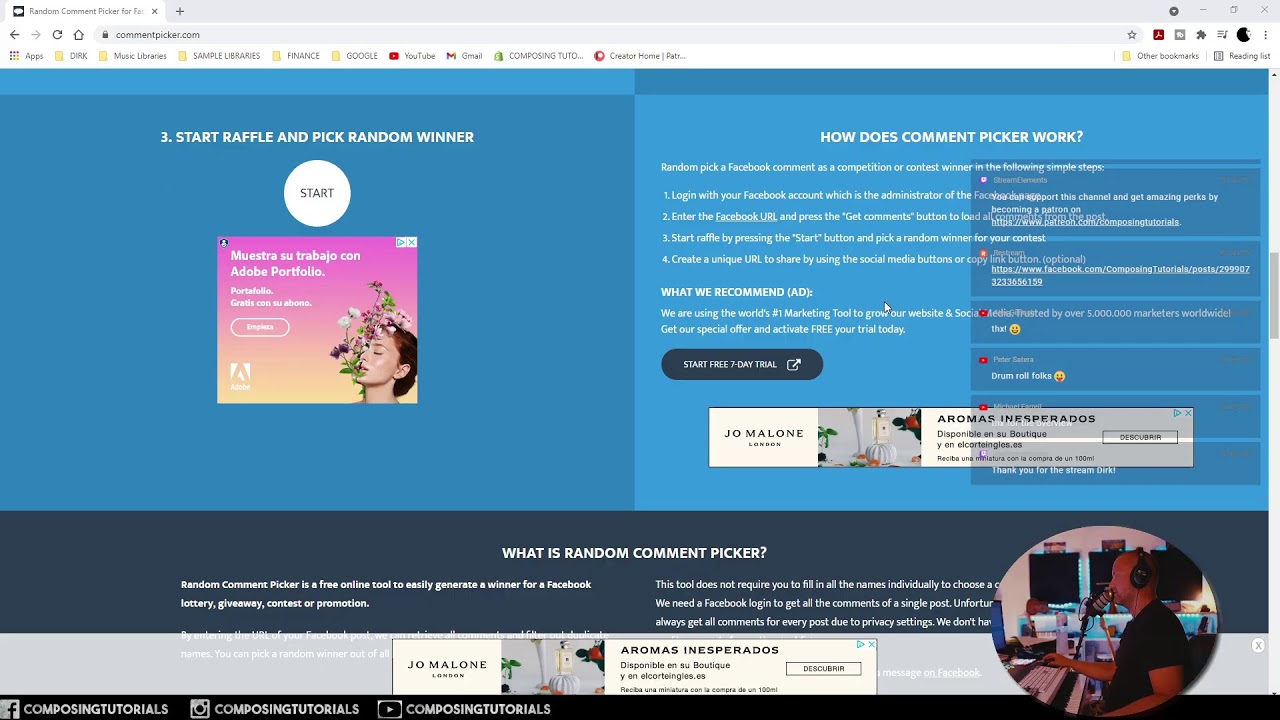Open the Apps shortcut in bookmarks bar
The width and height of the screenshot is (1280, 720).
[x=27, y=56]
